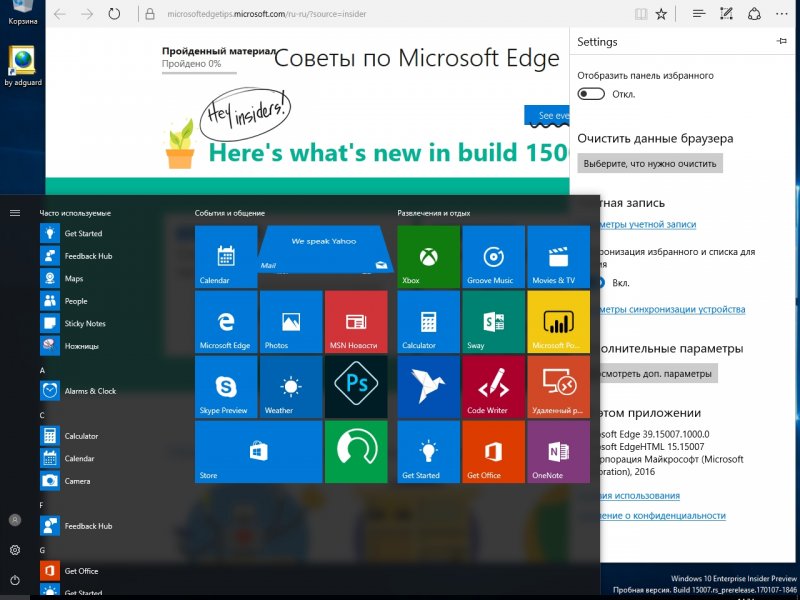Select the Корзина desktop icon
The height and width of the screenshot is (600, 800).
tap(22, 13)
